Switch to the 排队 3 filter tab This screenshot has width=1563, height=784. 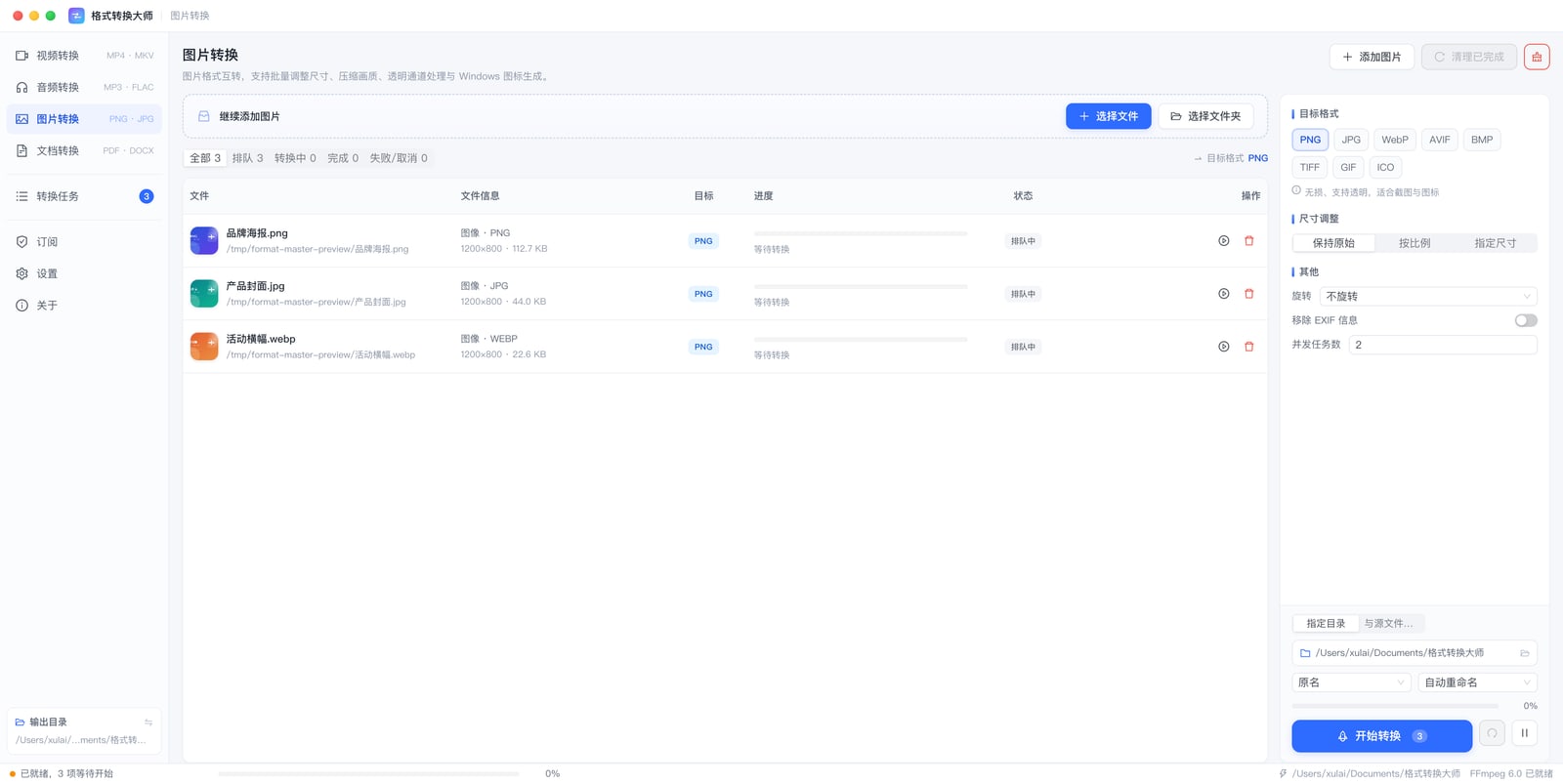coord(247,158)
